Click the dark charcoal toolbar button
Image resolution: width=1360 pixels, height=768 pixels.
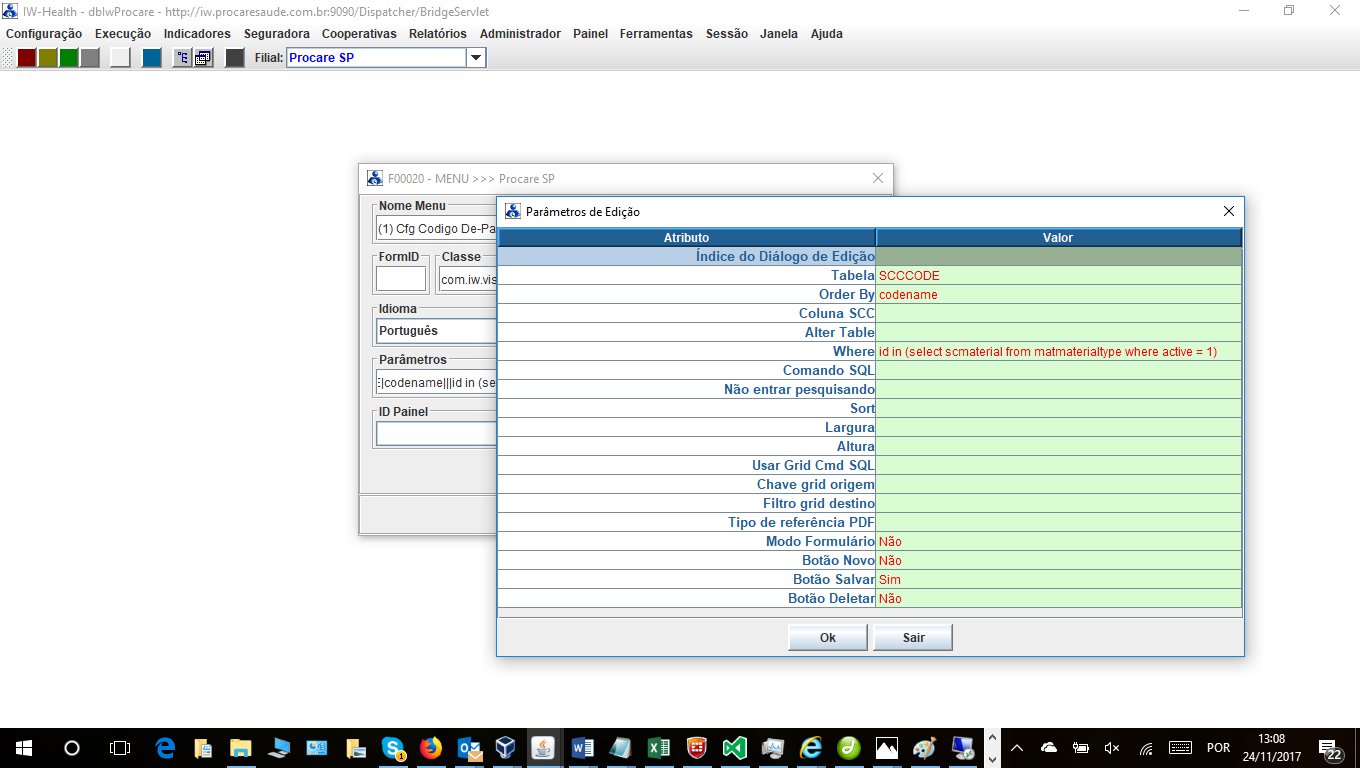coord(235,58)
